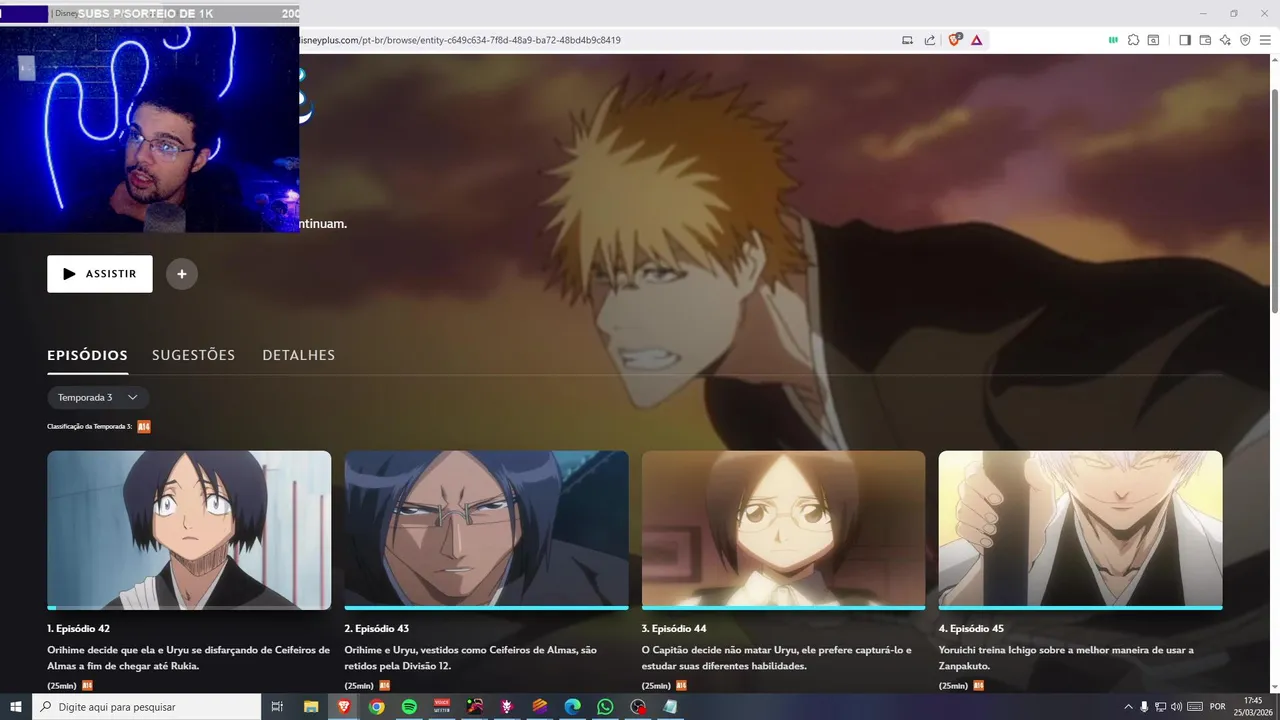Open WhatsApp from the taskbar
Viewport: 1280px width, 720px height.
605,707
